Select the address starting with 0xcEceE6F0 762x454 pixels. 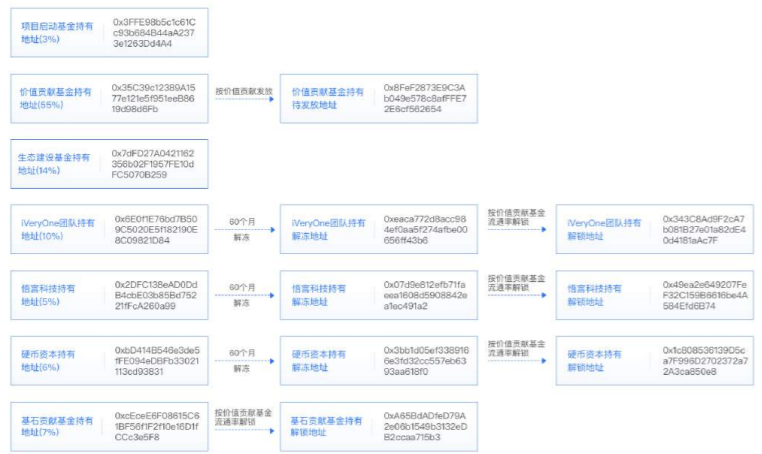click(x=157, y=426)
